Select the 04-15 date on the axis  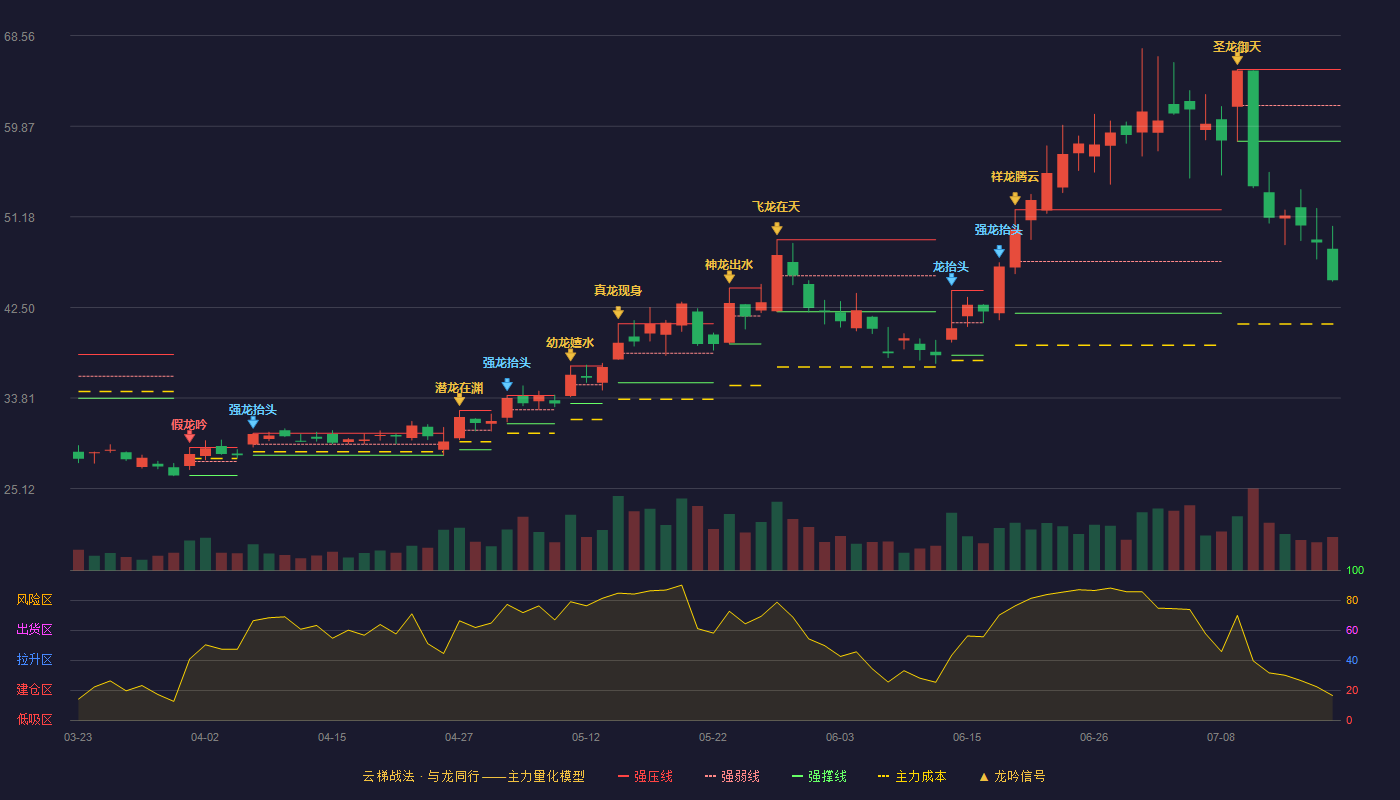(x=332, y=737)
